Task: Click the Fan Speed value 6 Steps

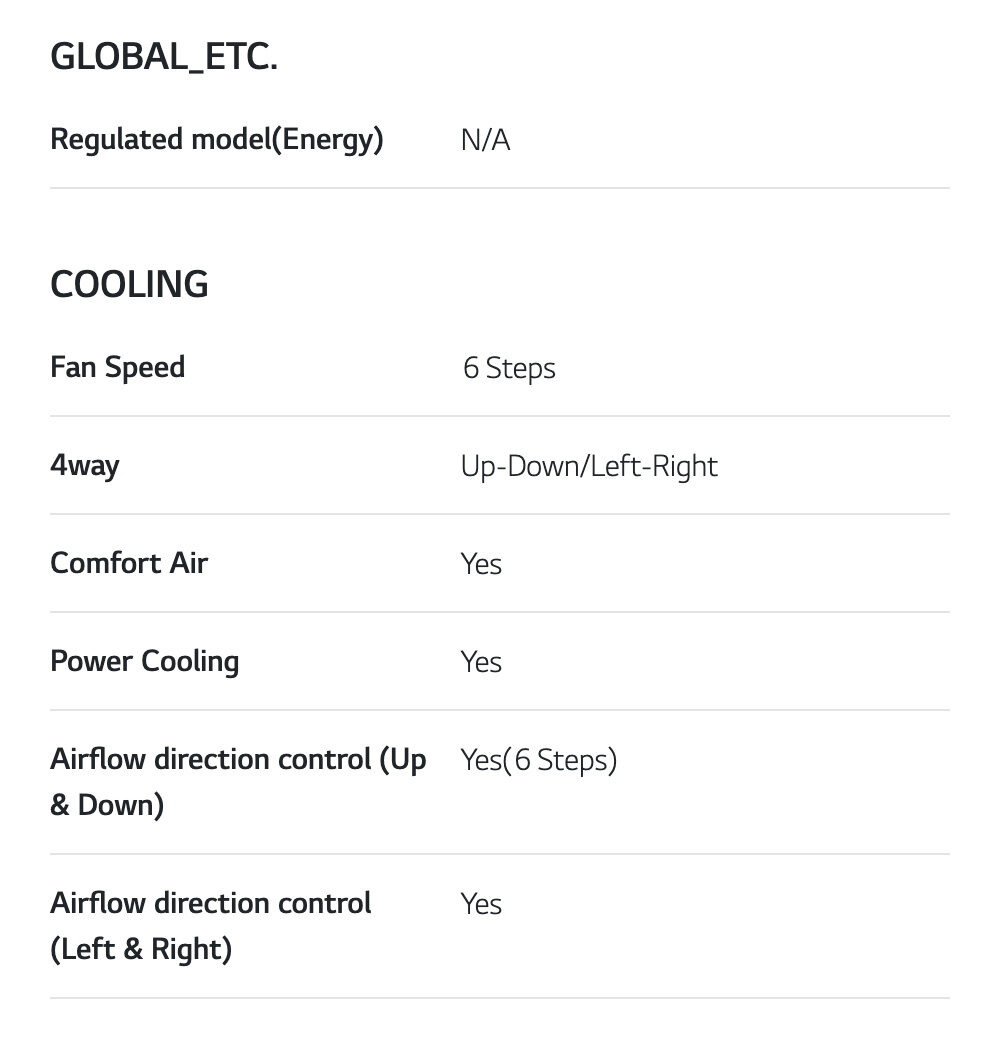Action: pyautogui.click(x=508, y=368)
